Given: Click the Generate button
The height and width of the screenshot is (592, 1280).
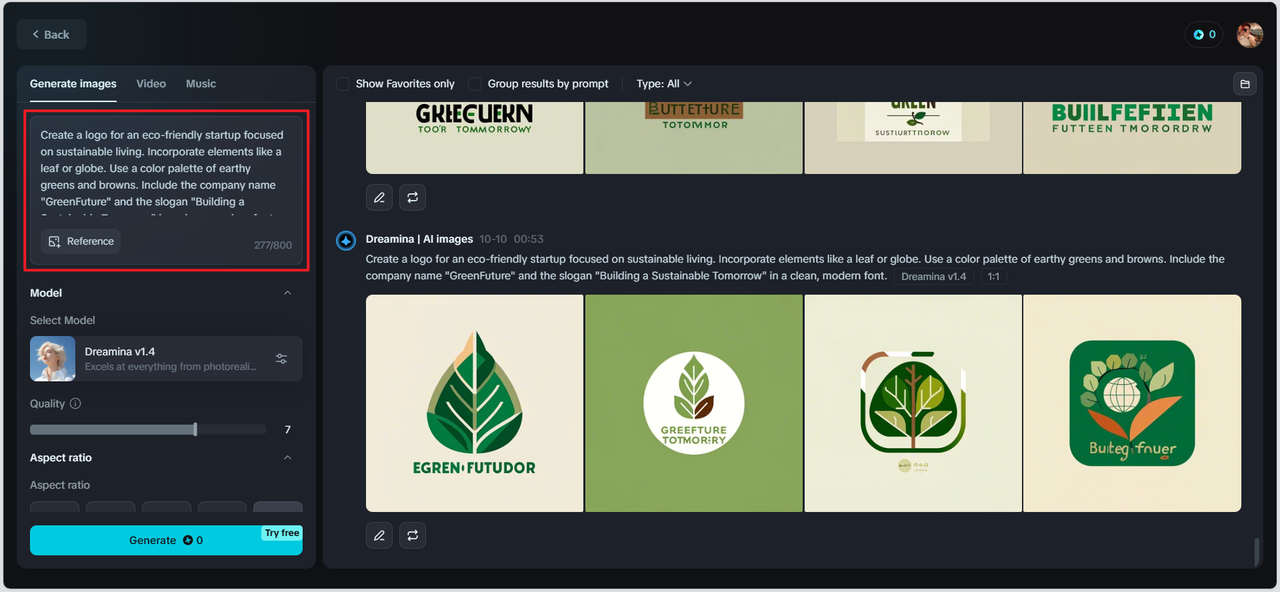Looking at the screenshot, I should click(166, 540).
